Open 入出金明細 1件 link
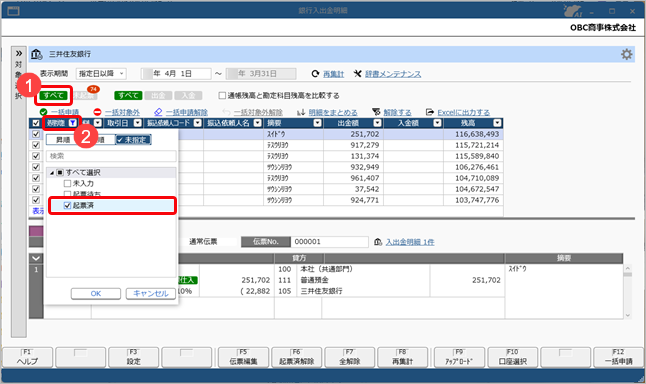This screenshot has height=384, width=646. pos(410,242)
